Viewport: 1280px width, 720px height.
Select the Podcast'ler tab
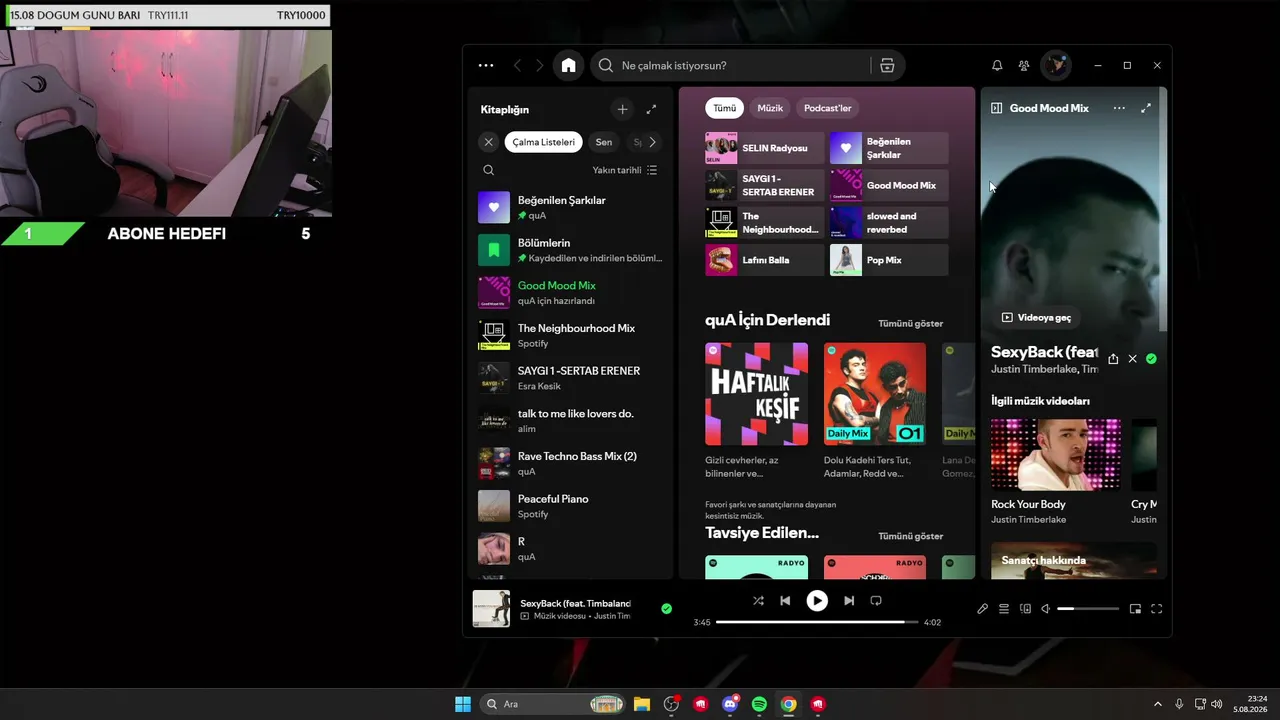tap(828, 108)
